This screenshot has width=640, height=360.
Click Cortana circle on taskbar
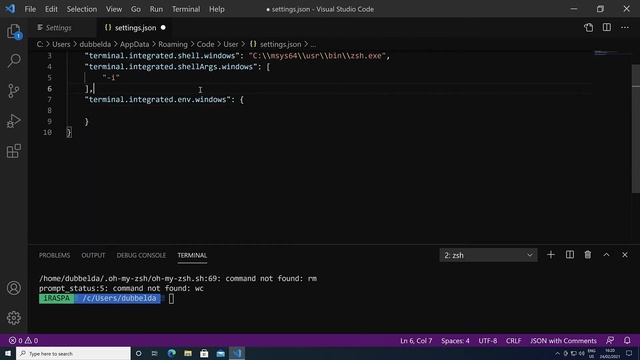point(138,353)
